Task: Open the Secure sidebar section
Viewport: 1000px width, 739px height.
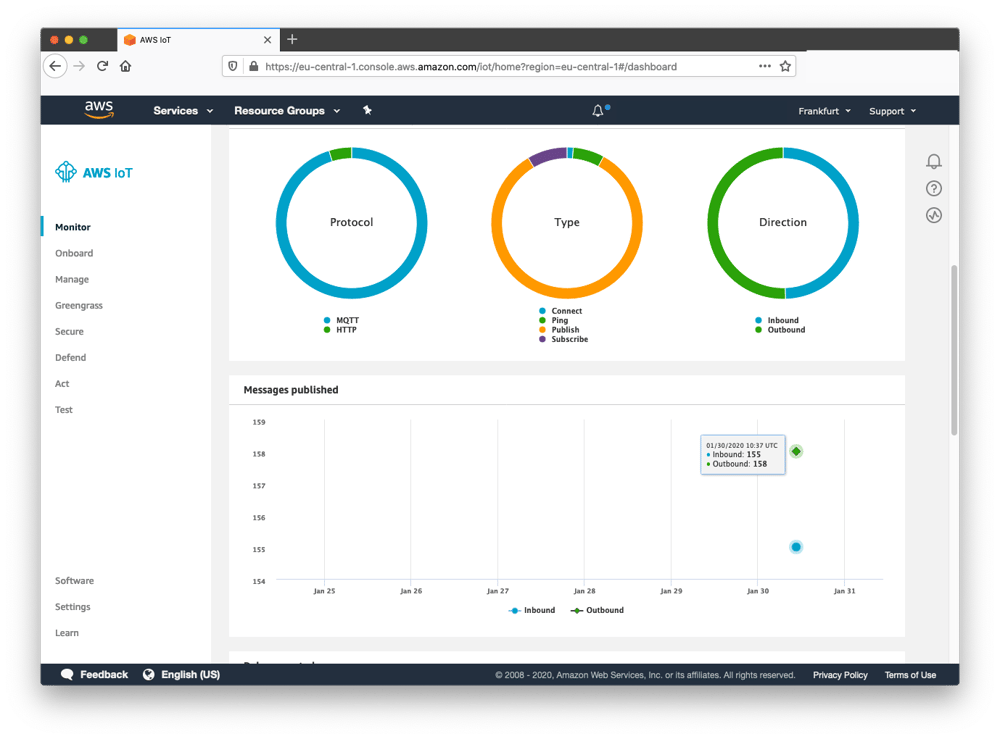Action: click(70, 332)
